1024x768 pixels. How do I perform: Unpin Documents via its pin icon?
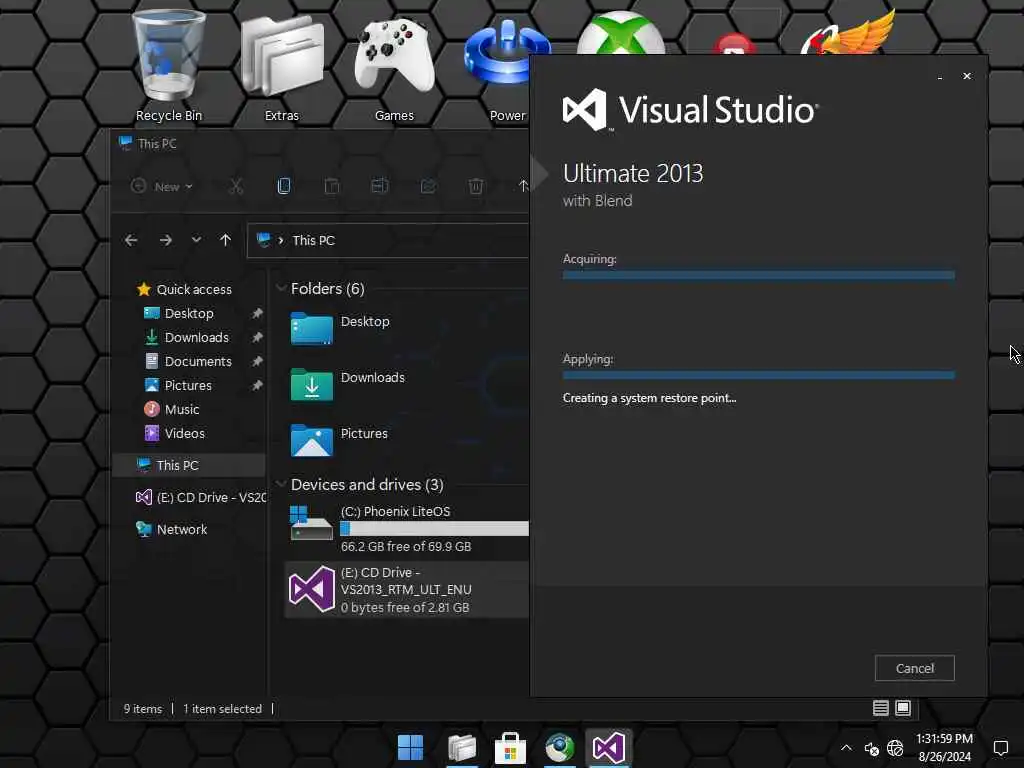click(257, 361)
